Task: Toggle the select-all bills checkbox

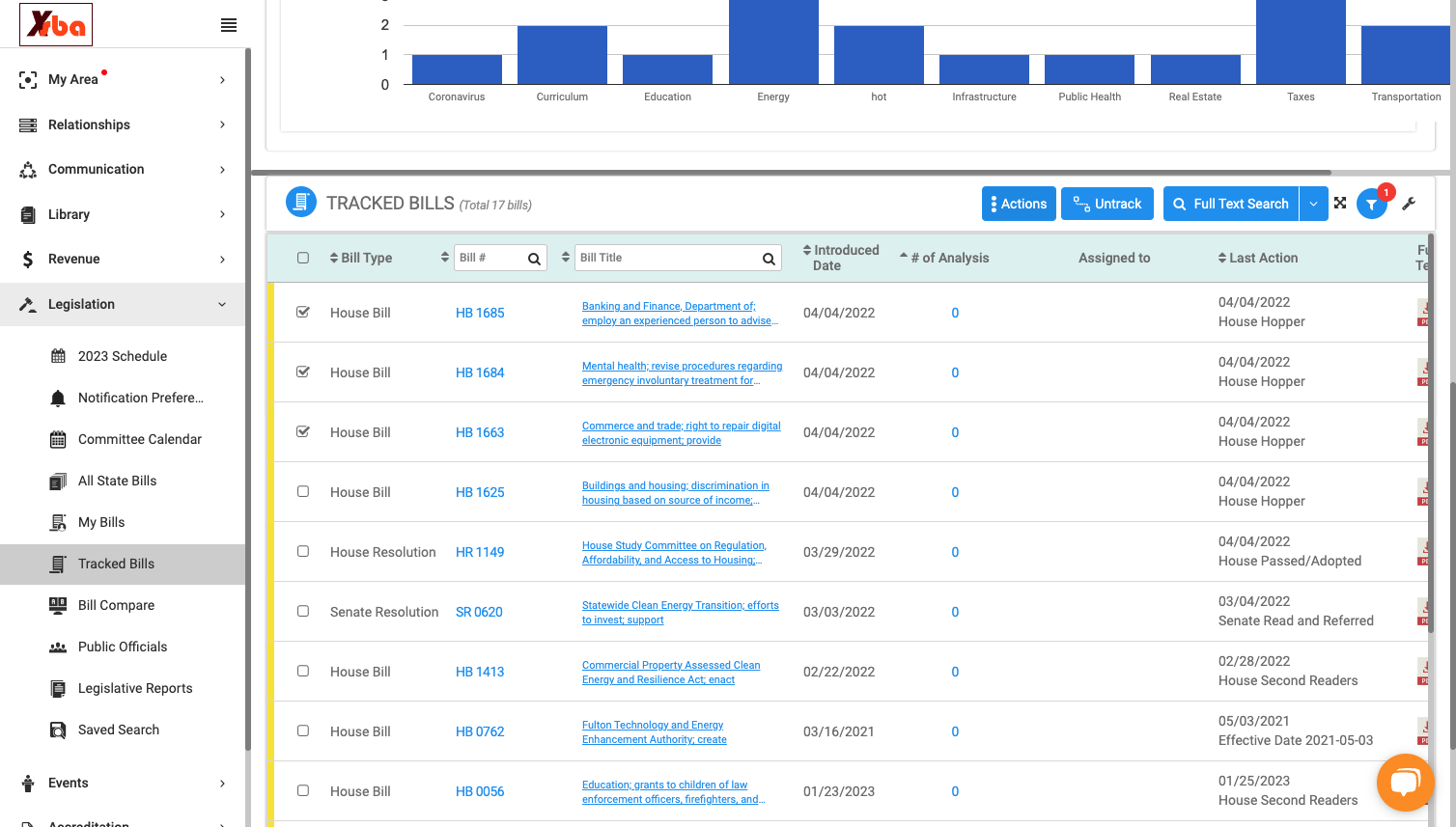Action: pos(303,258)
